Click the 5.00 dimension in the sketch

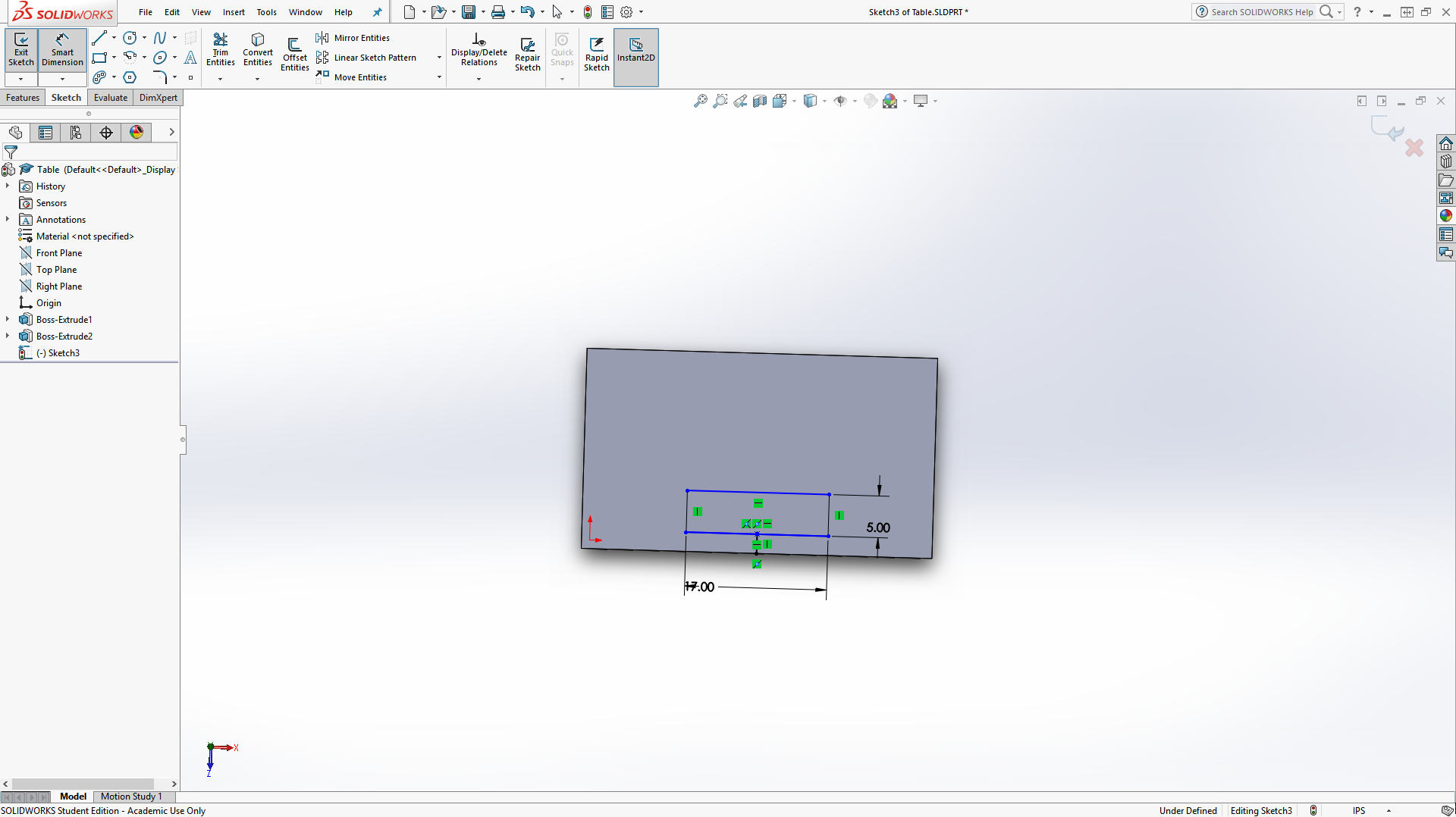pos(878,527)
